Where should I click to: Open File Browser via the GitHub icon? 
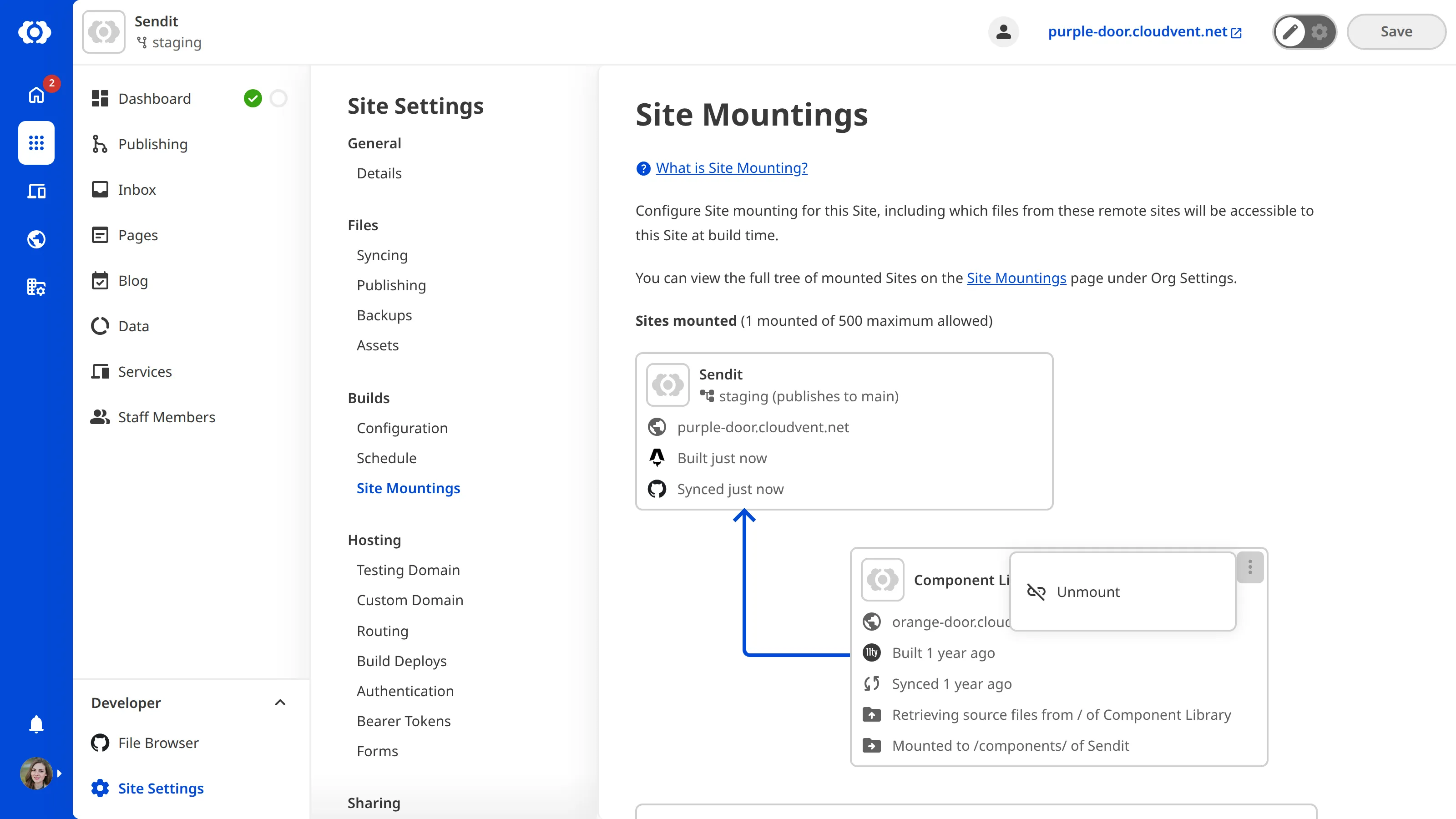pos(100,743)
